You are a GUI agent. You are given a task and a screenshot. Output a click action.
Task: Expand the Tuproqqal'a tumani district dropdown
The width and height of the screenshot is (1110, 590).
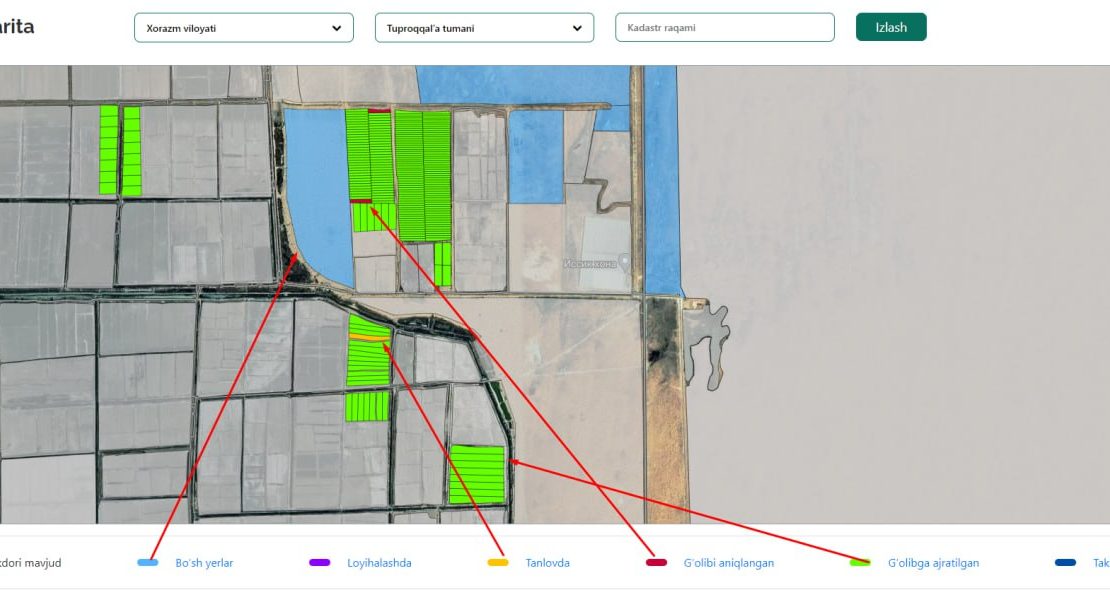pyautogui.click(x=484, y=28)
